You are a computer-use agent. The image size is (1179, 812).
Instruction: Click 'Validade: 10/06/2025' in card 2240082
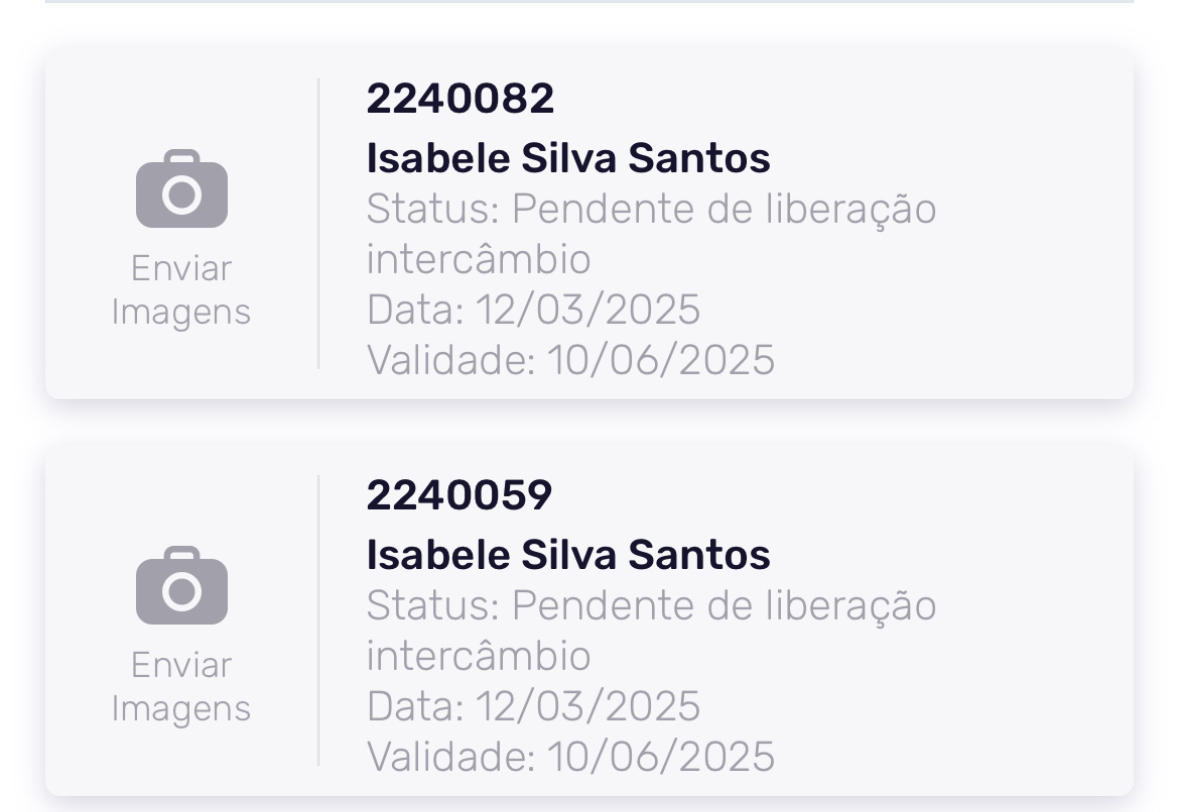point(570,360)
